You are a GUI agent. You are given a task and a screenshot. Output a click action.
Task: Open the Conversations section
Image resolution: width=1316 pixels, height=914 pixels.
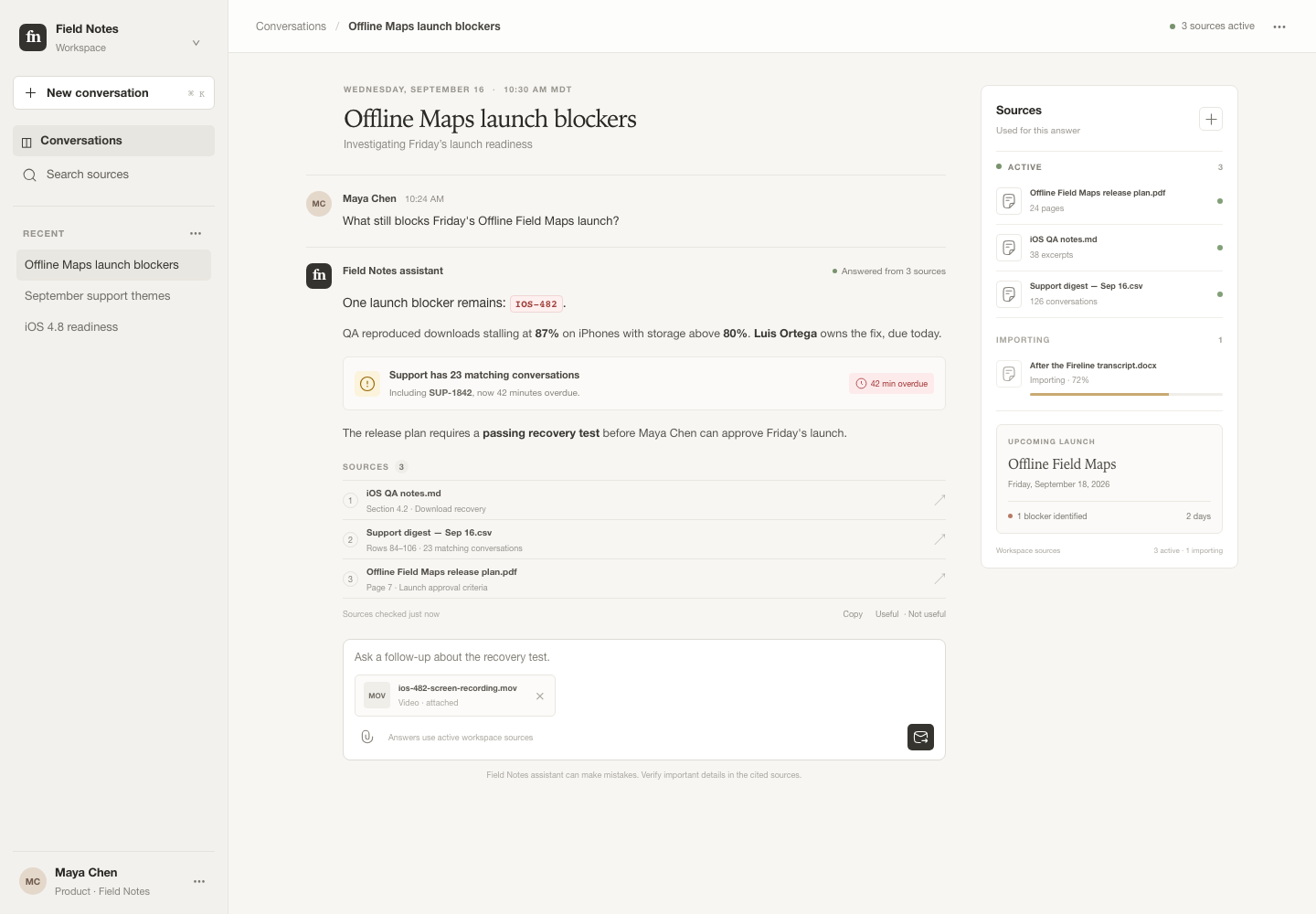pos(113,141)
